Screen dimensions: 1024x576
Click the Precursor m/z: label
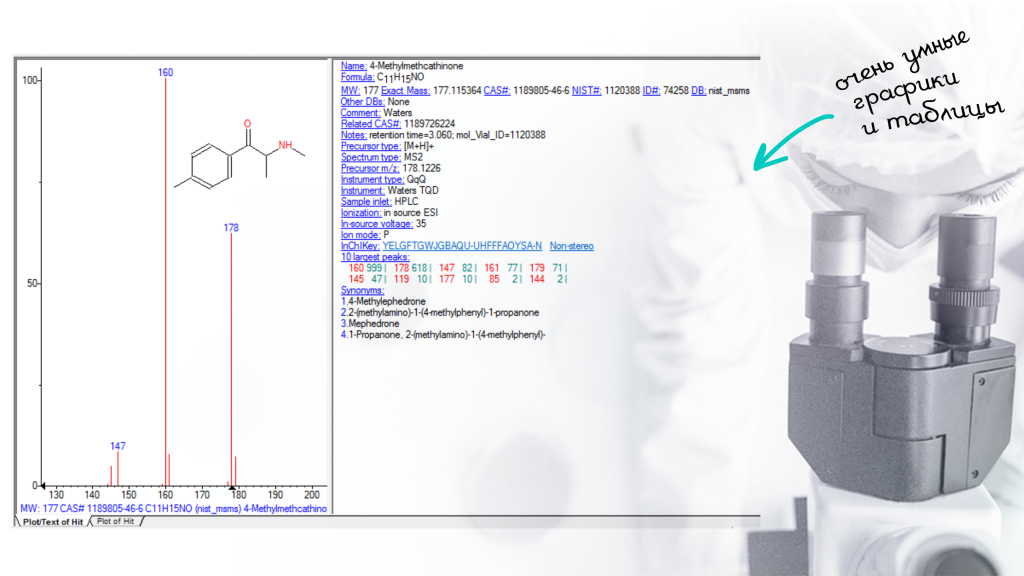point(369,168)
